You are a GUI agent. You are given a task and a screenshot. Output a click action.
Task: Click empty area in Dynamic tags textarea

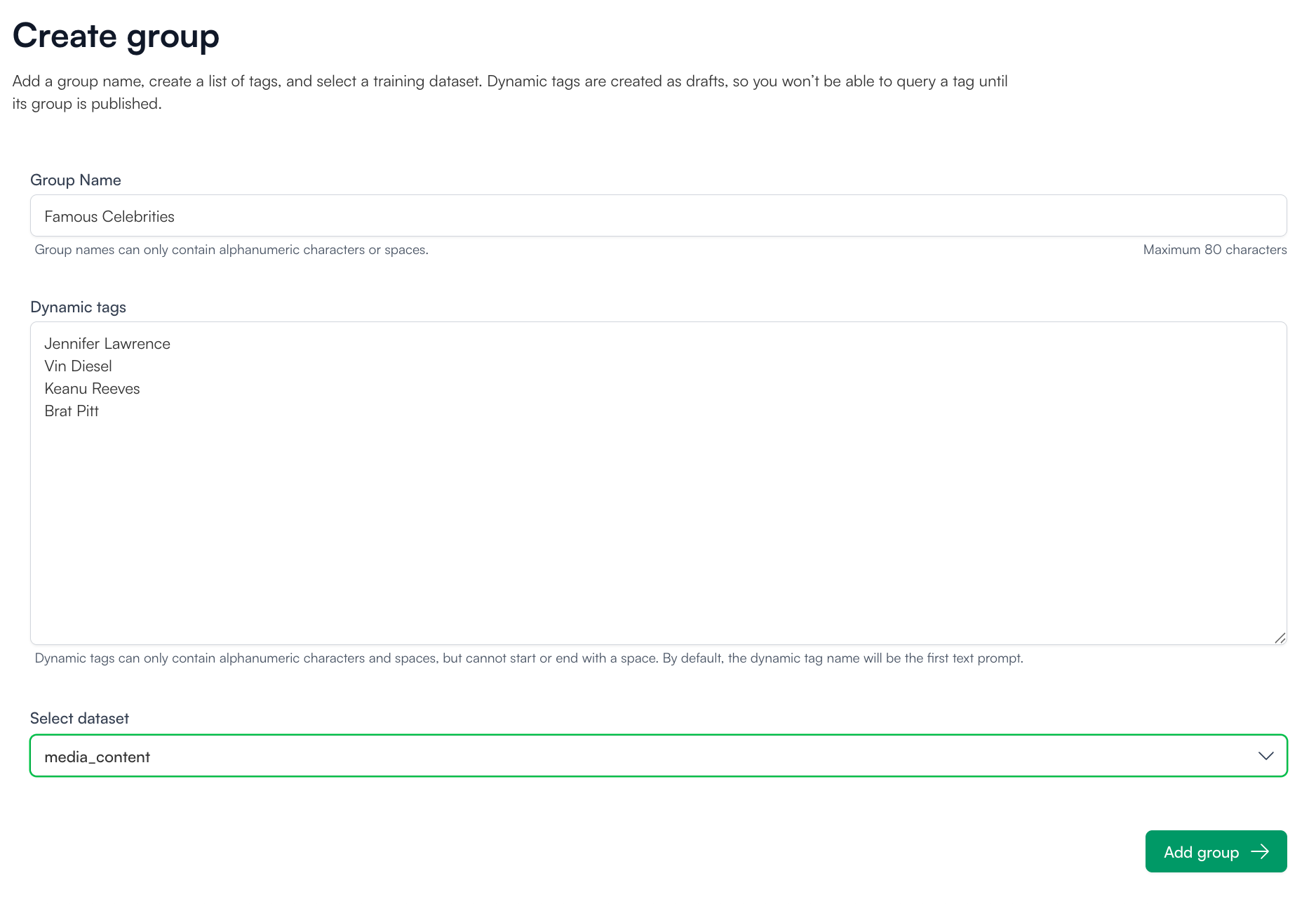pyautogui.click(x=658, y=526)
